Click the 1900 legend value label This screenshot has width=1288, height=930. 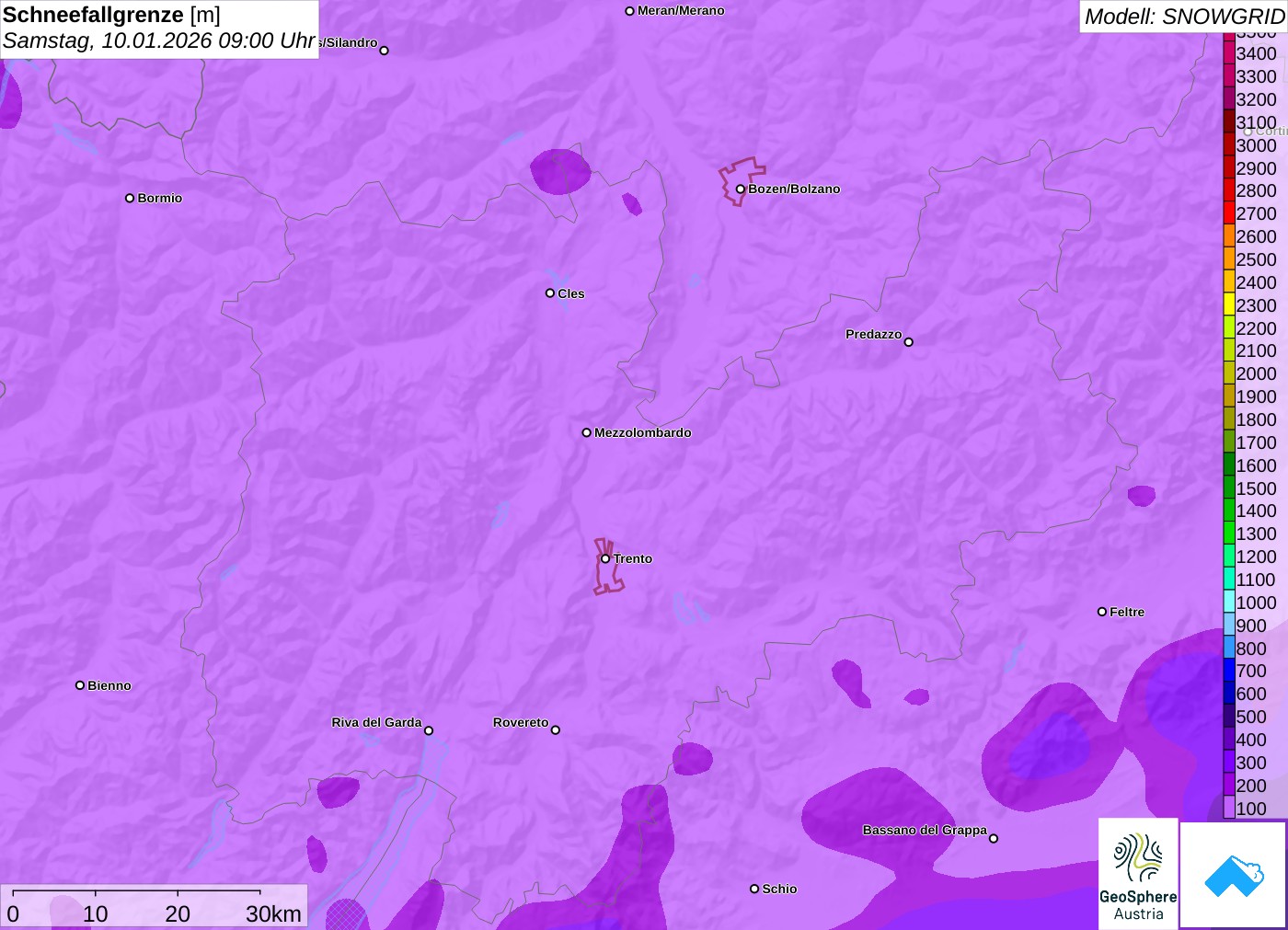[x=1256, y=396]
